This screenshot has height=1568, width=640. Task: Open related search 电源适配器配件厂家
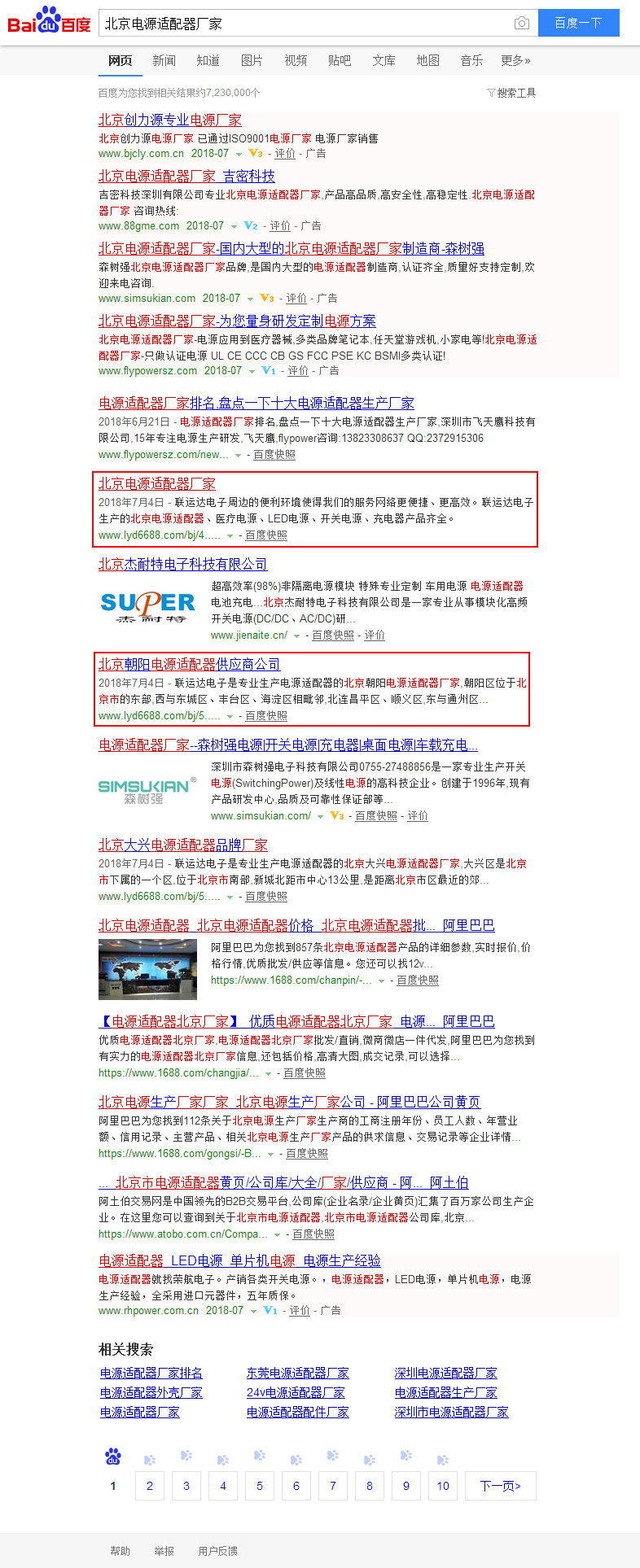pyautogui.click(x=298, y=1412)
